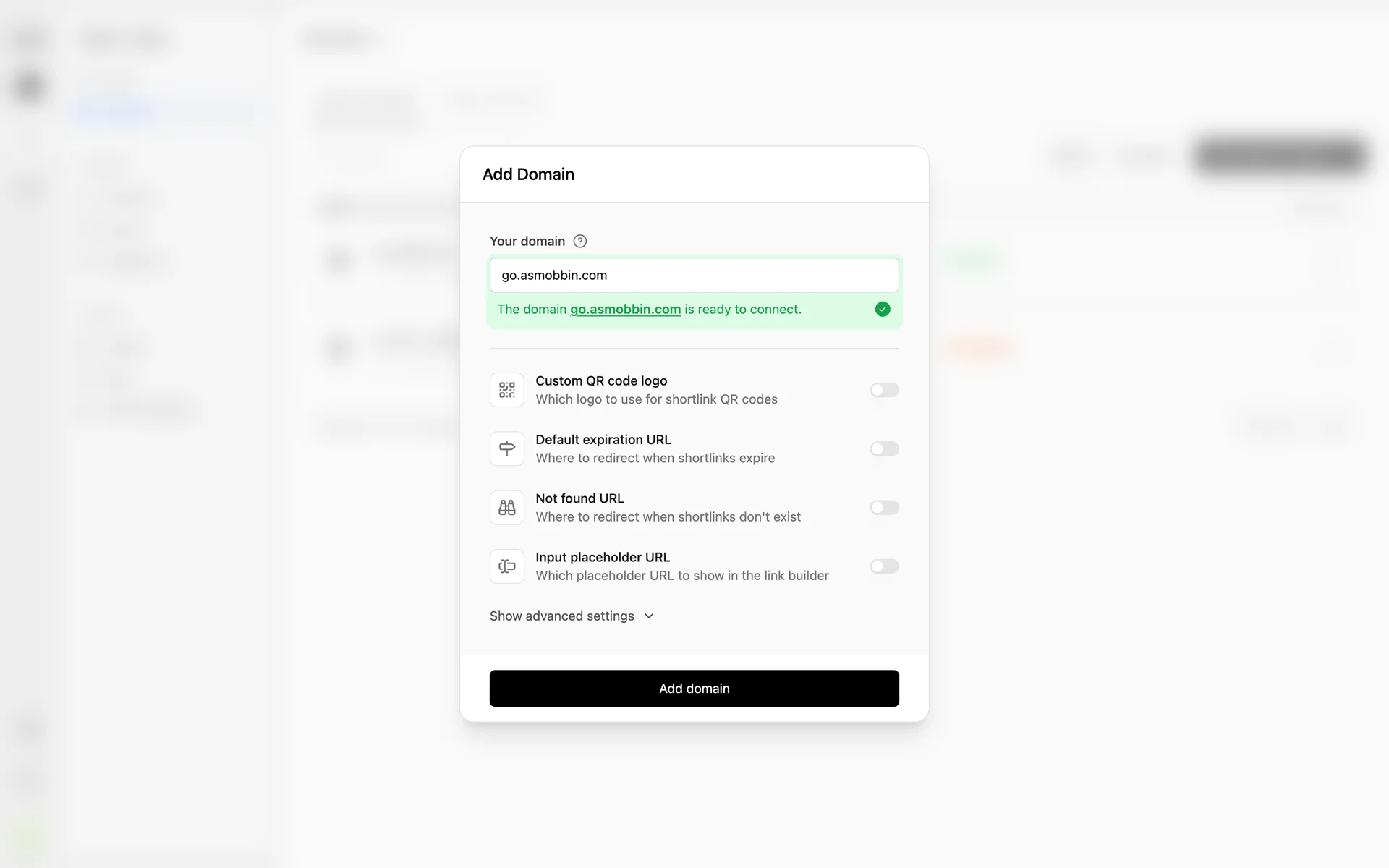This screenshot has width=1389, height=868.
Task: Enable the Custom QR code logo toggle
Action: click(884, 391)
